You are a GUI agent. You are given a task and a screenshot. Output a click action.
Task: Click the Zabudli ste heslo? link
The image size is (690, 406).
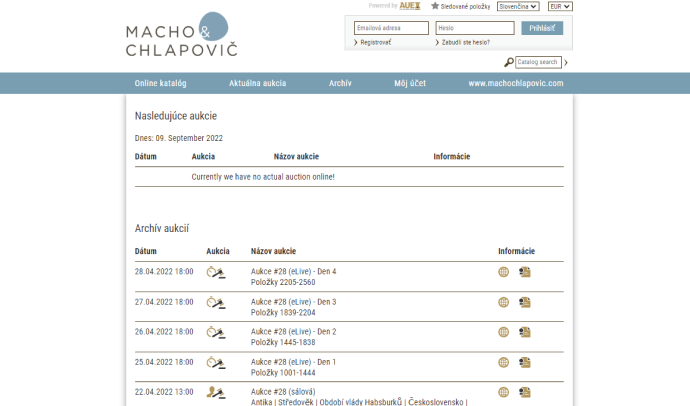(465, 42)
